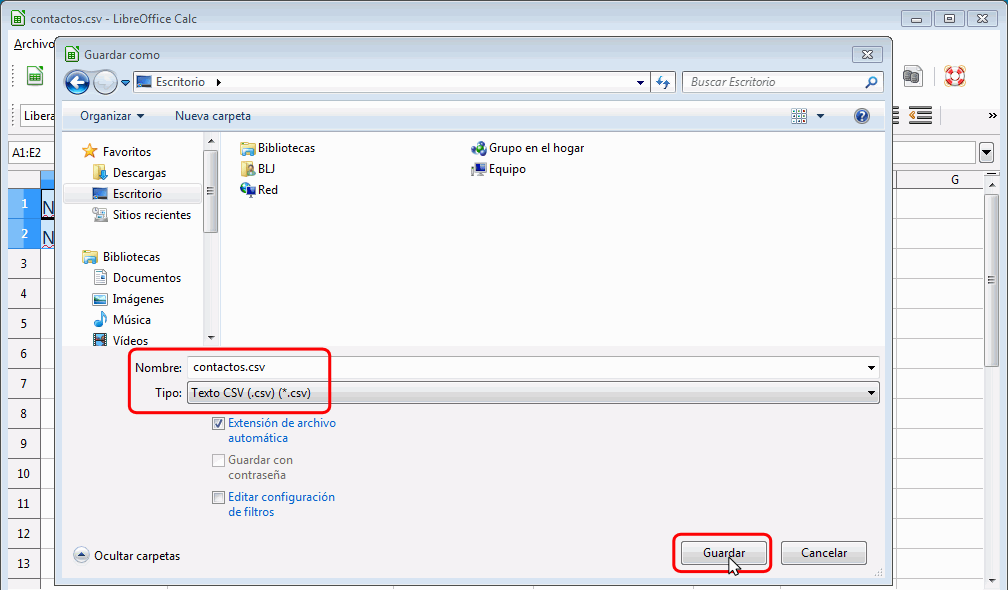This screenshot has height=590, width=1008.
Task: Select row 10 header in Calc
Action: 24,474
